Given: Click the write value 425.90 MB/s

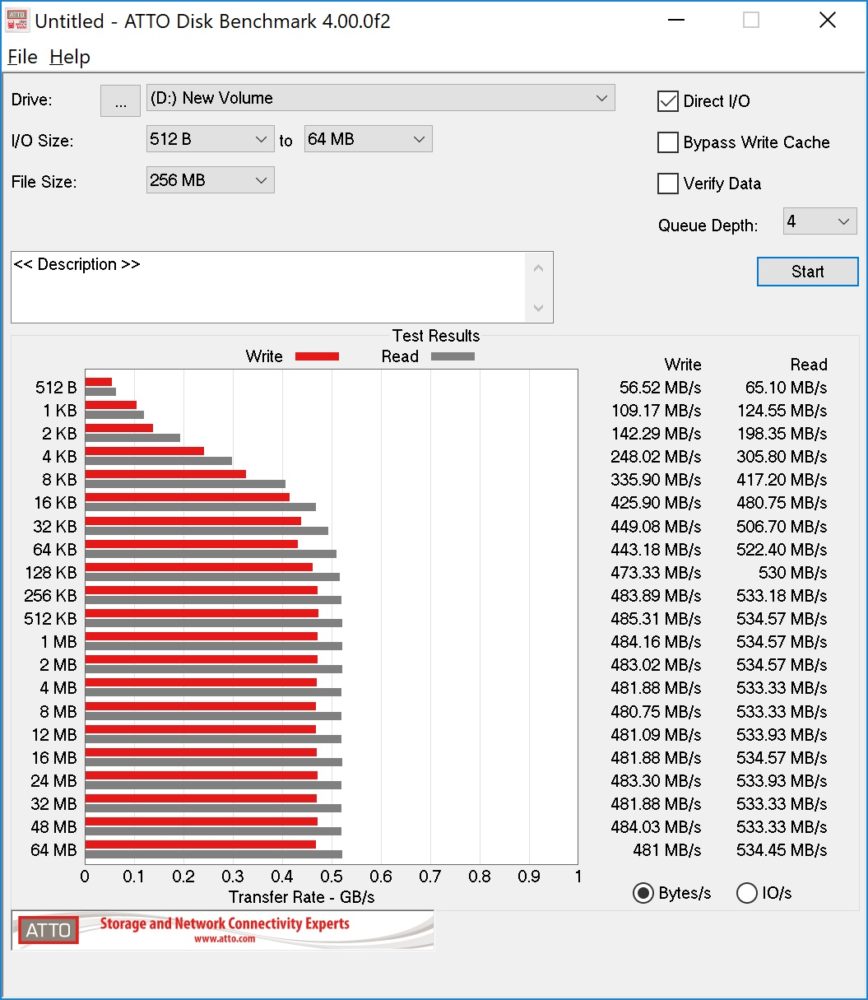Looking at the screenshot, I should click(656, 503).
